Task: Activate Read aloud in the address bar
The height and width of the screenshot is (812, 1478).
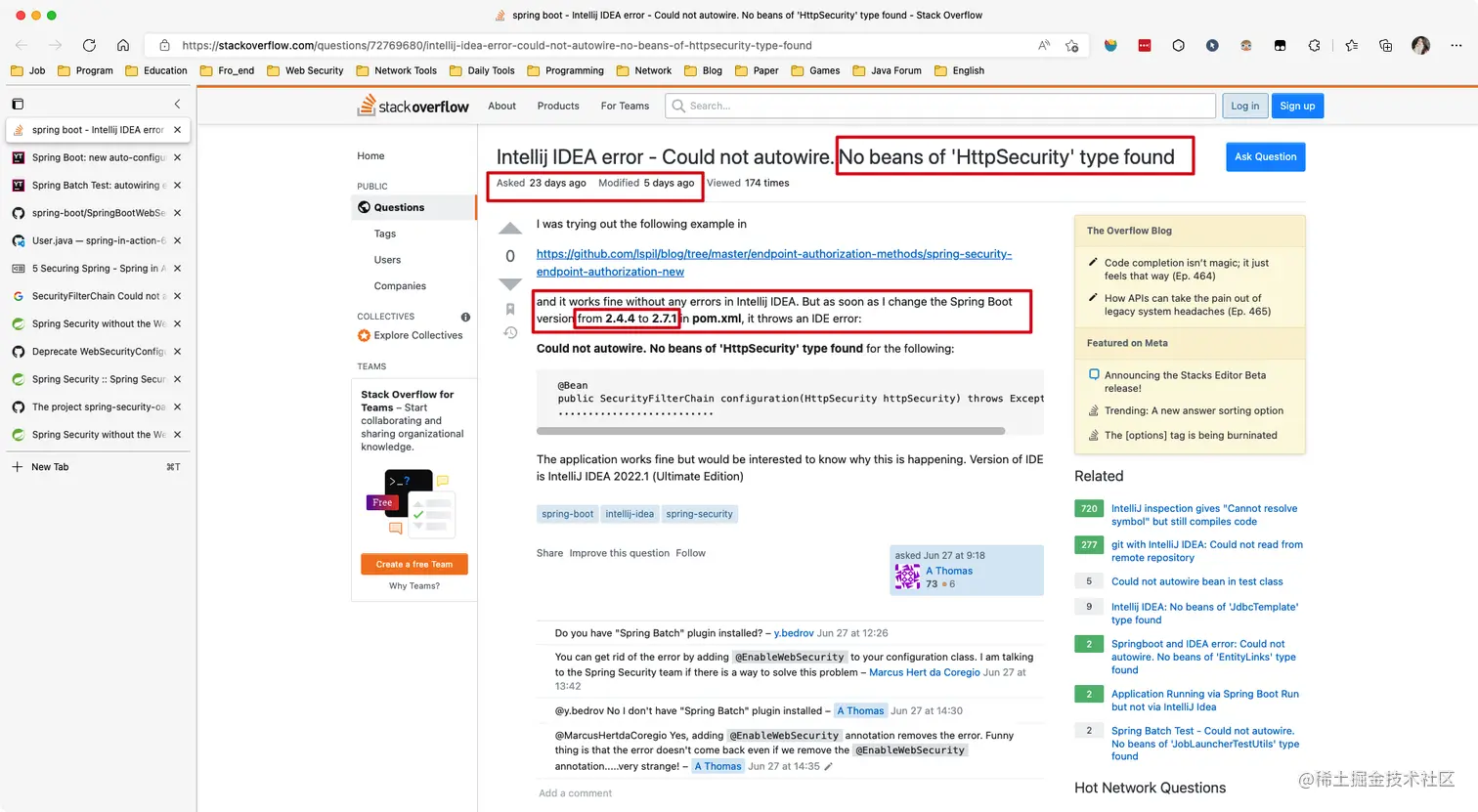Action: pyautogui.click(x=1043, y=45)
